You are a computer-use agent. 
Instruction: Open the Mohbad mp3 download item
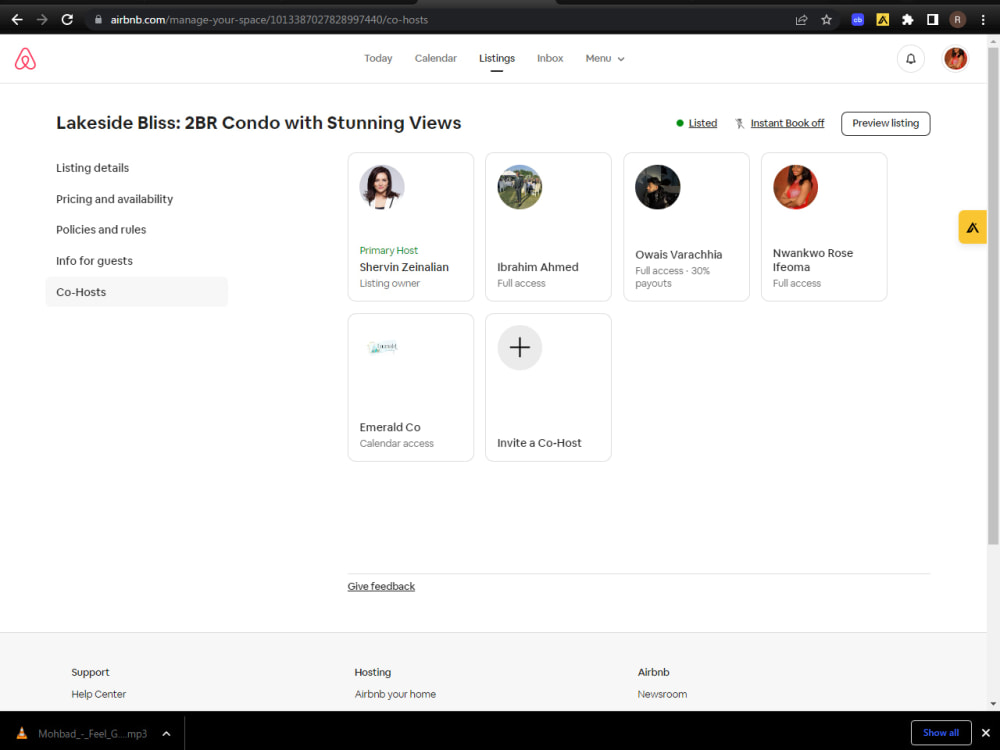[x=92, y=733]
